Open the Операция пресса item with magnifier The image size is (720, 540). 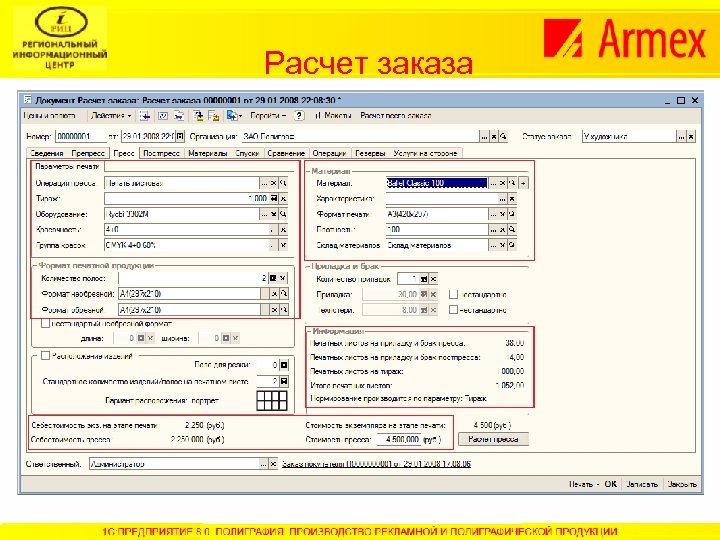tap(283, 183)
